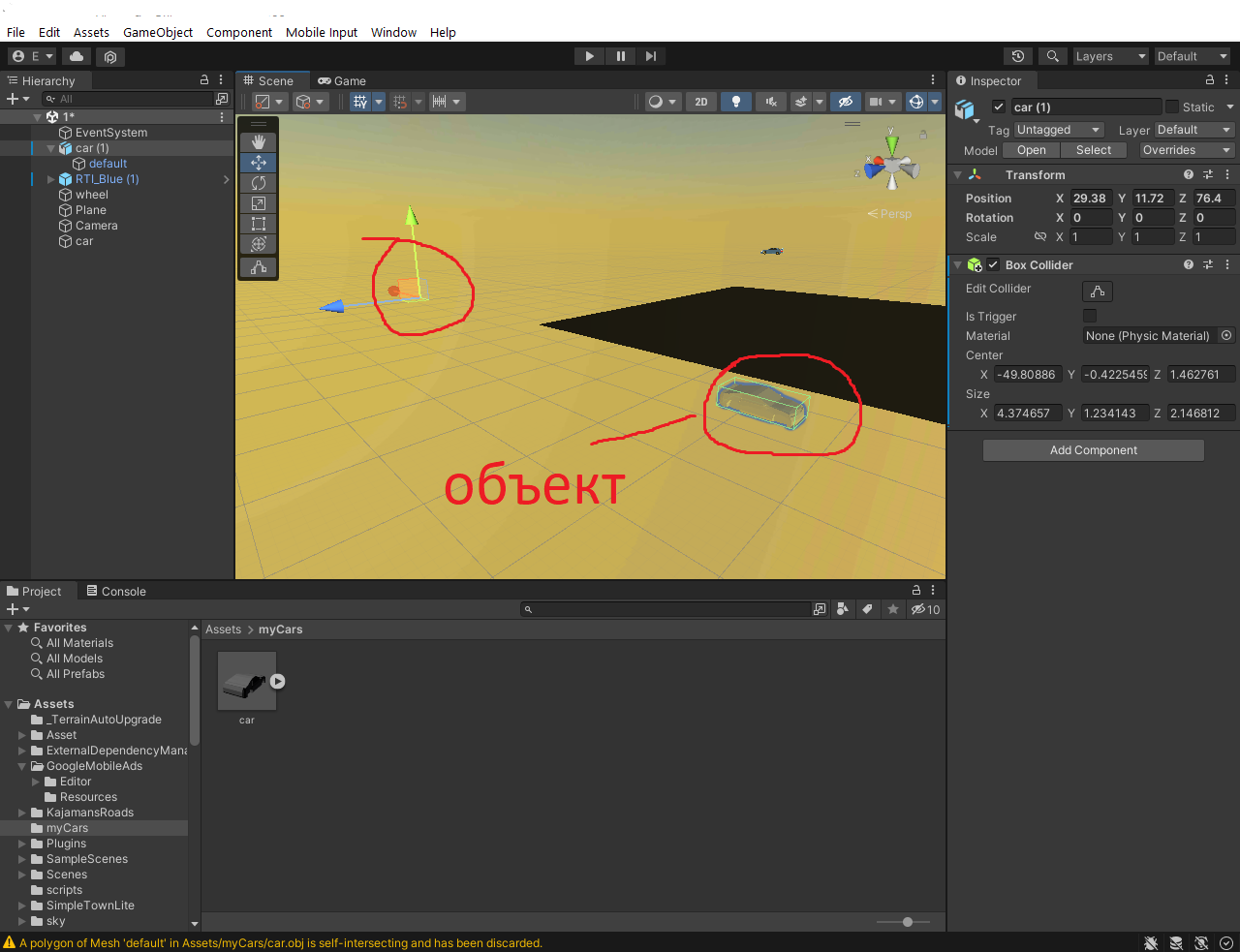Click the Hierarchy scene picker search icon

coord(222,99)
